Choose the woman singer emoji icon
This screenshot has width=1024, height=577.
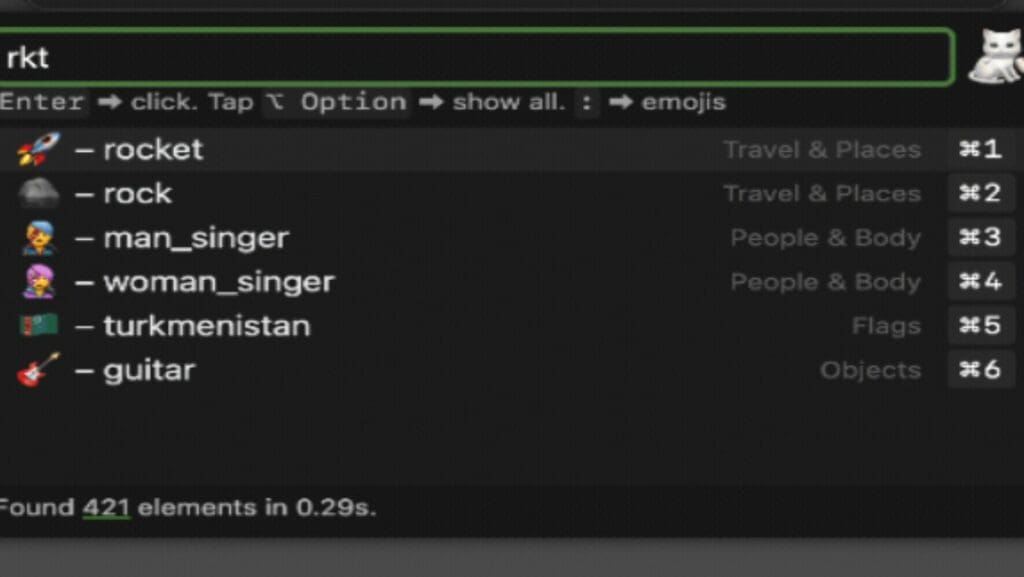[x=39, y=282]
